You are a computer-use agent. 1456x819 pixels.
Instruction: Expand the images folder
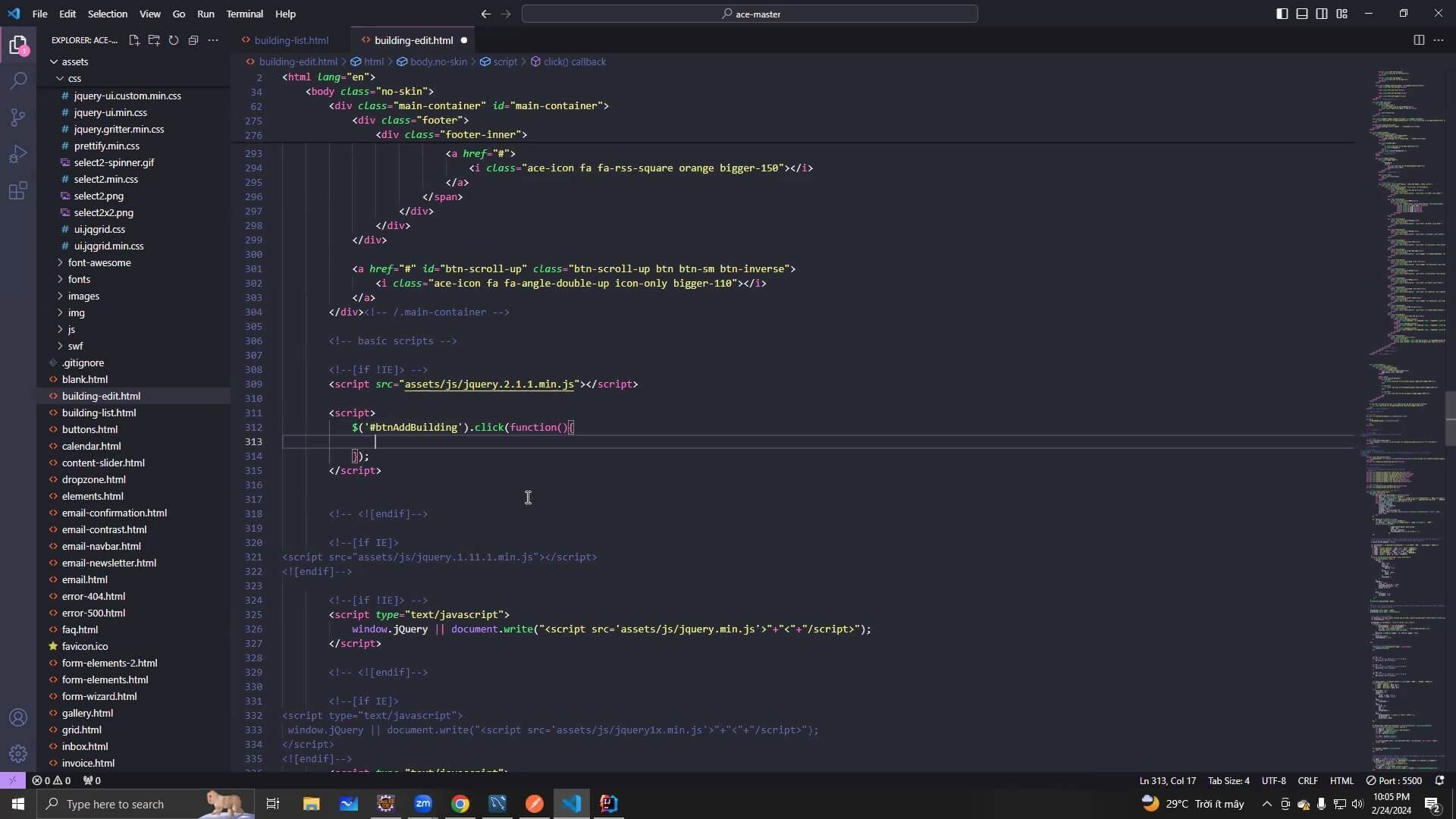[x=83, y=296]
